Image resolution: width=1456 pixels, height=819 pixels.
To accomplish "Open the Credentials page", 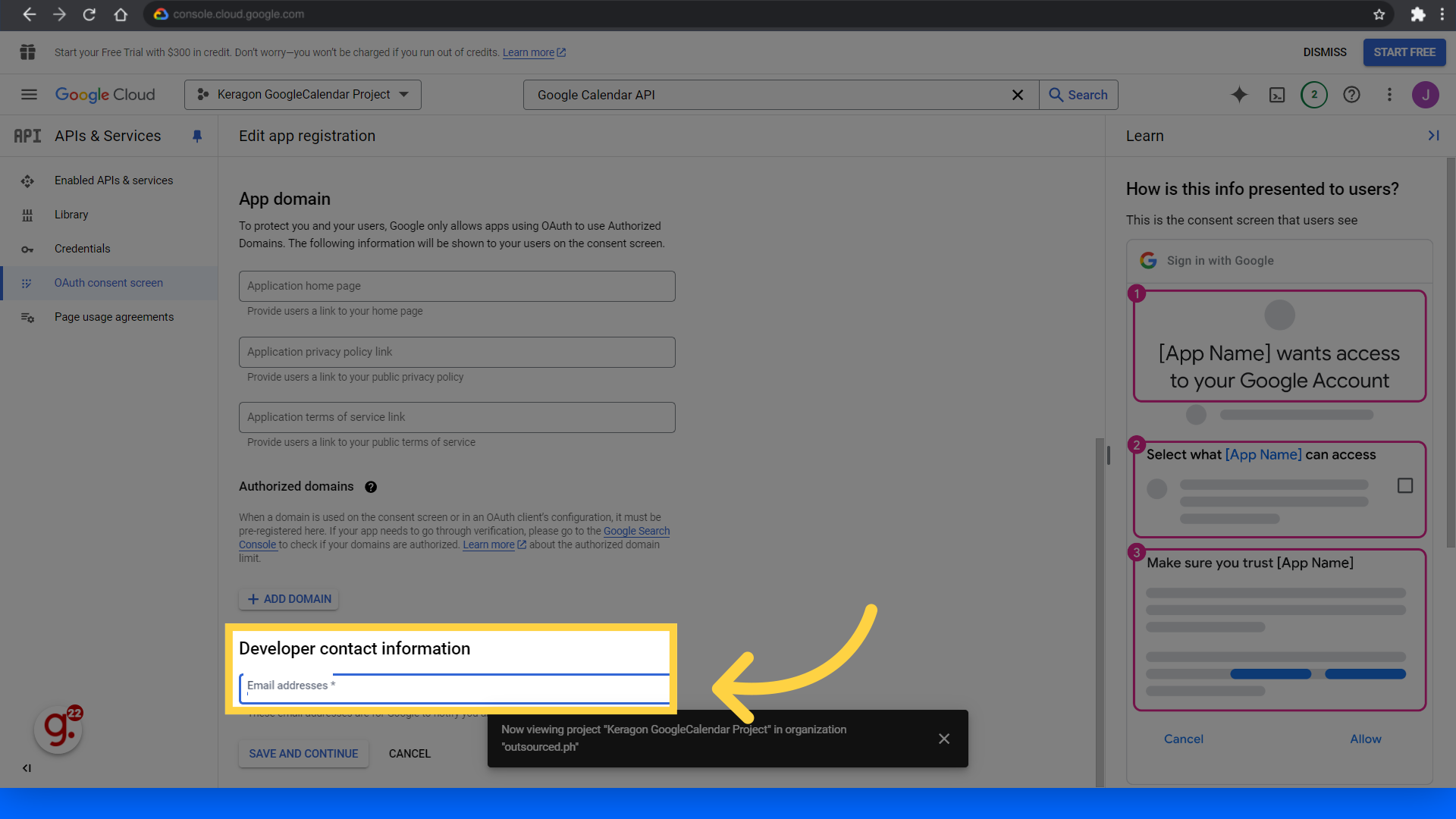I will pos(82,249).
